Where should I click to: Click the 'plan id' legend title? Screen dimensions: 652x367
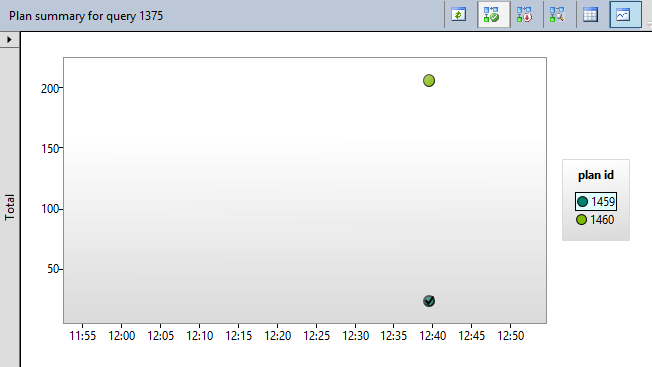[595, 175]
